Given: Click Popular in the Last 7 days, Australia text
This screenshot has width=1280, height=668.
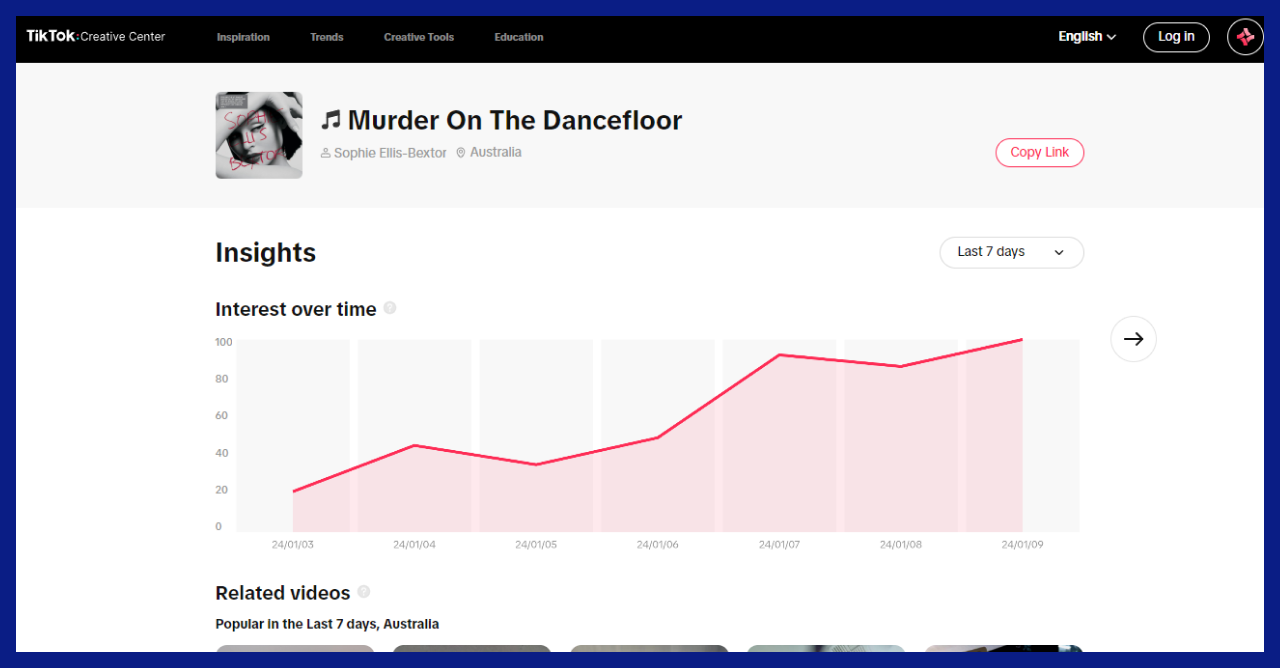Looking at the screenshot, I should tap(327, 624).
